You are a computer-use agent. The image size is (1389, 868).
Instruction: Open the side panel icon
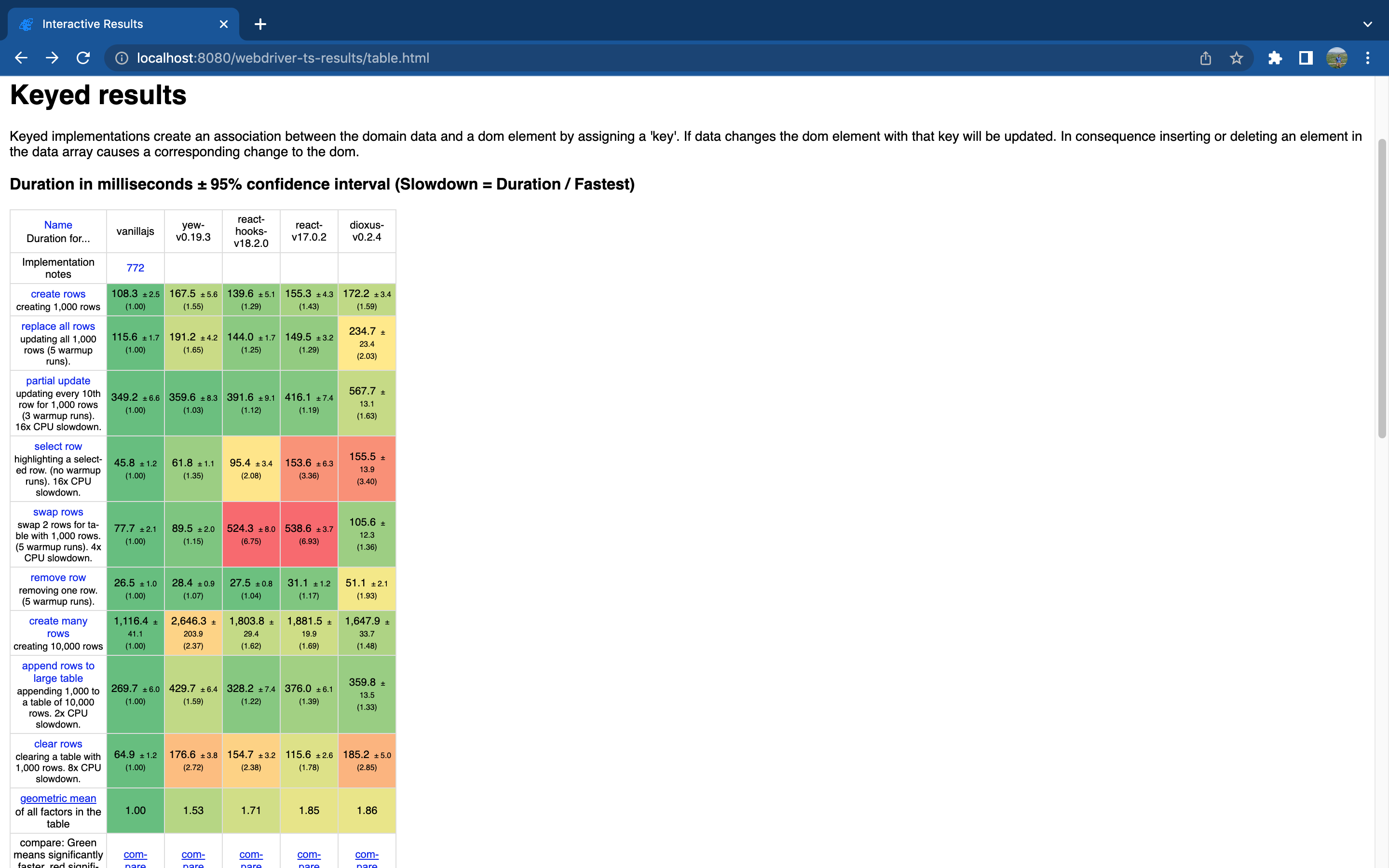coord(1305,57)
